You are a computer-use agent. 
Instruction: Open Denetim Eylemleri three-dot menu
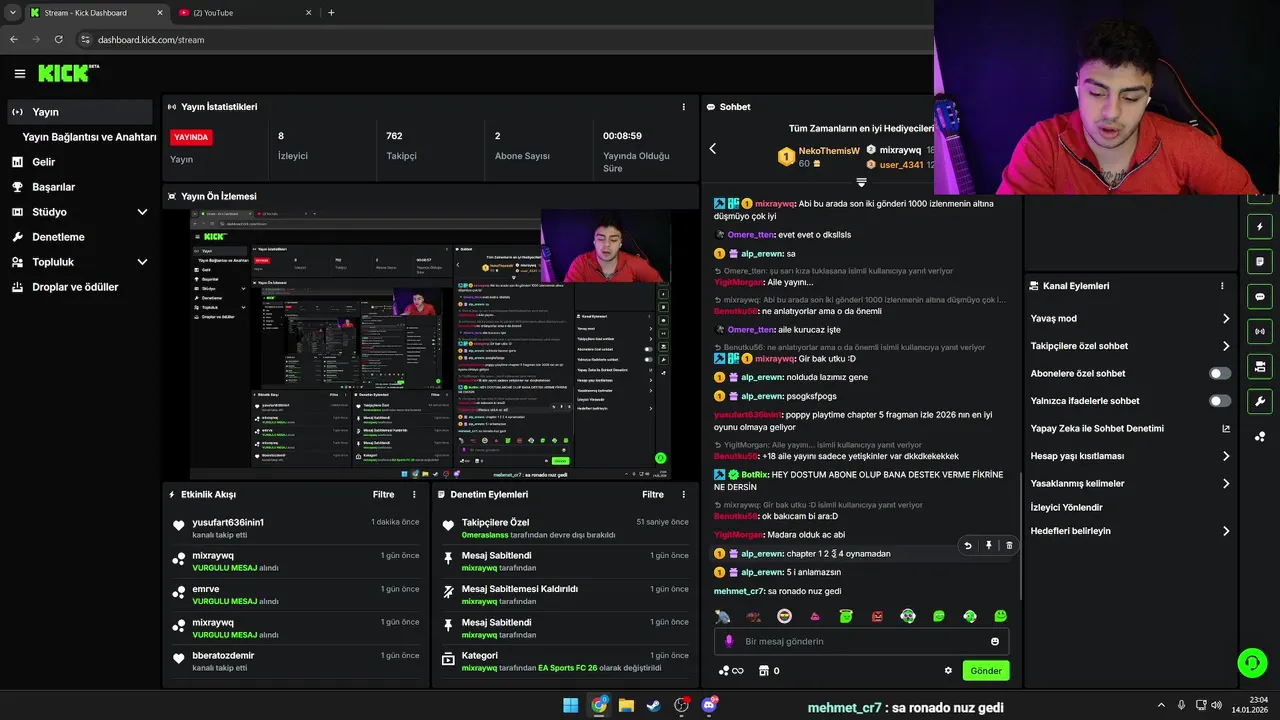(684, 494)
